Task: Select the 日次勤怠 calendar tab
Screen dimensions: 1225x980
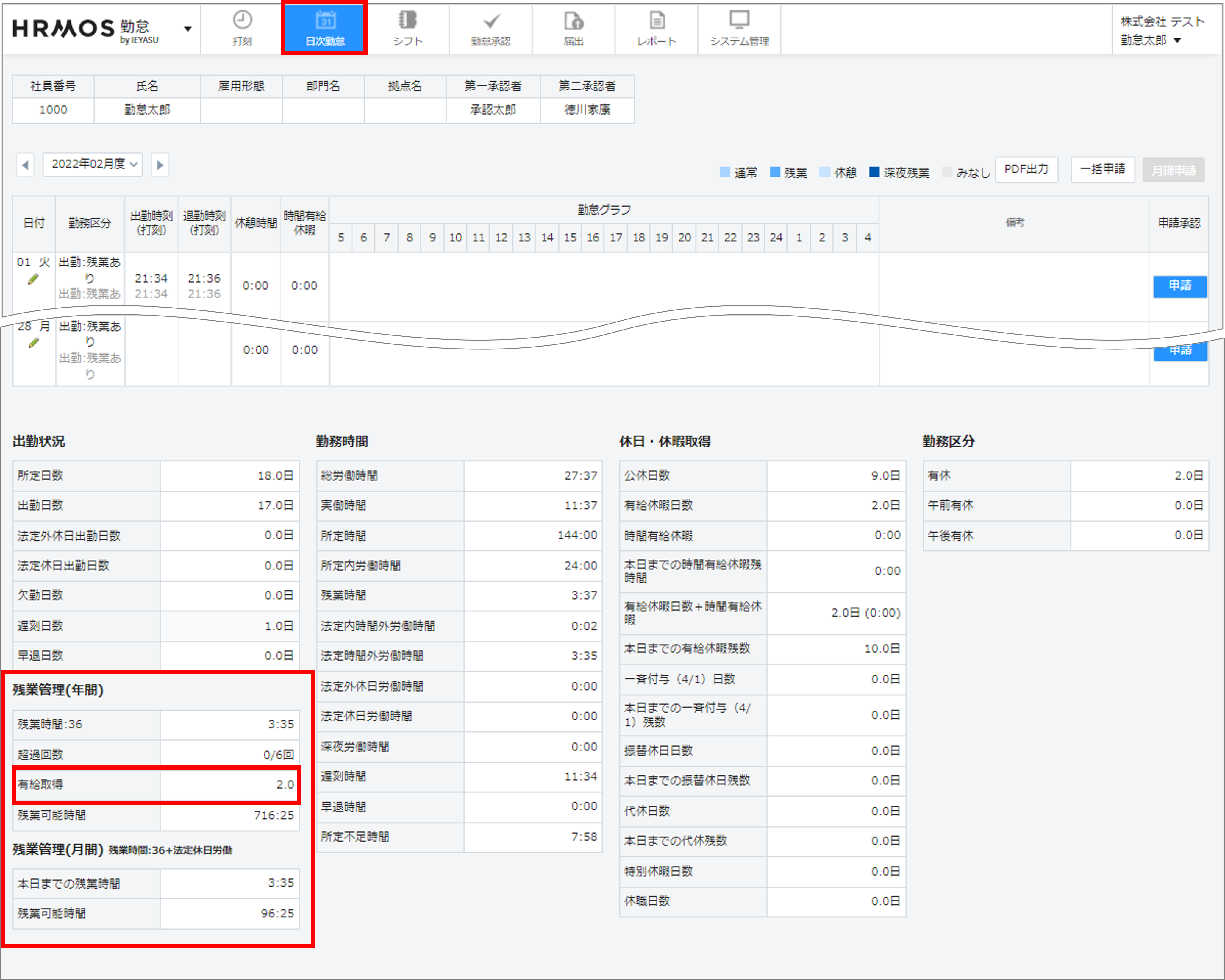Action: click(x=325, y=29)
